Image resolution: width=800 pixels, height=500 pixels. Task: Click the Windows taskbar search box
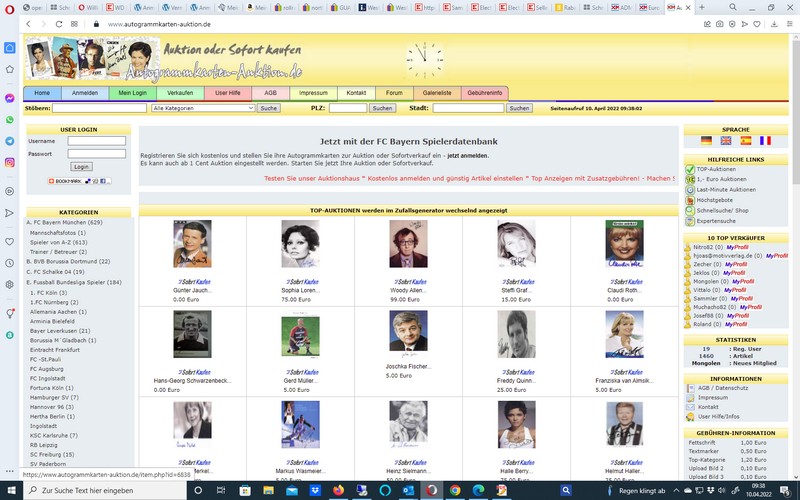[x=105, y=490]
